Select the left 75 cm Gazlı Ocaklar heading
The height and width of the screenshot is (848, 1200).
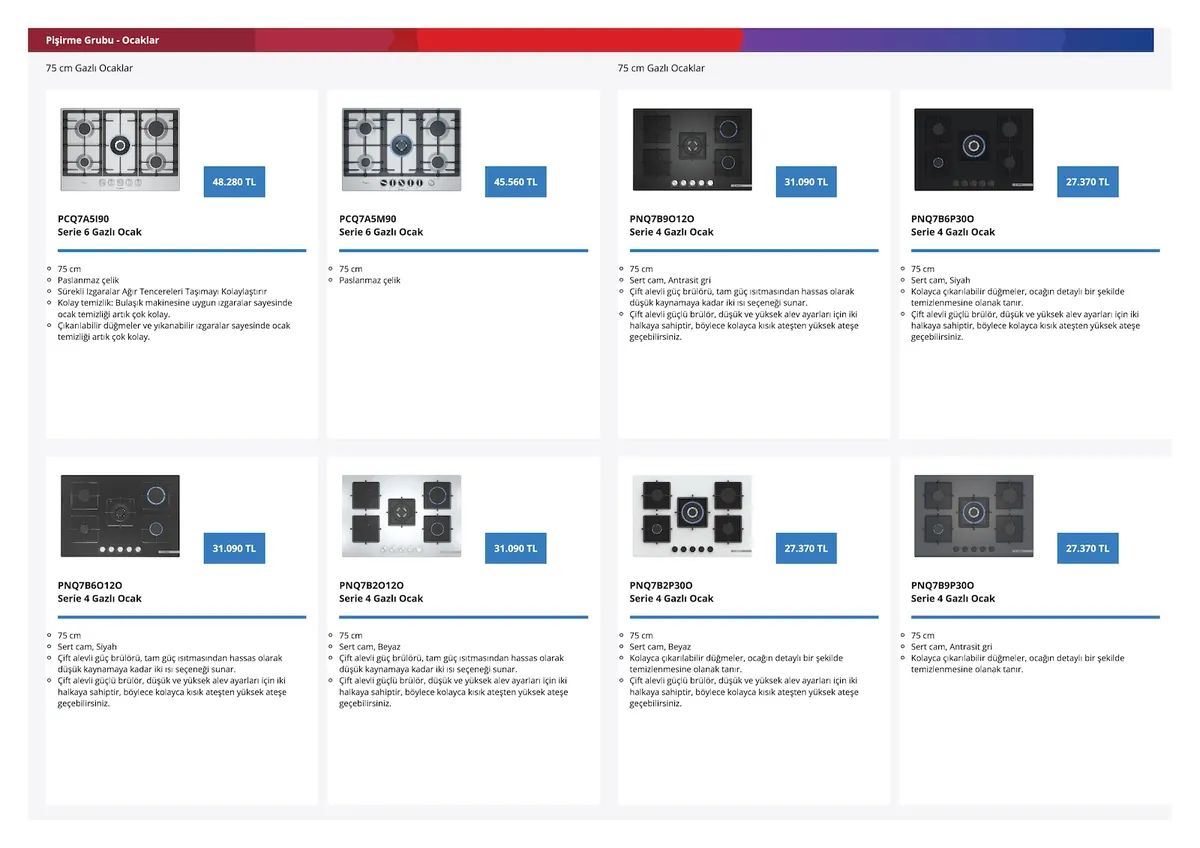click(x=89, y=68)
